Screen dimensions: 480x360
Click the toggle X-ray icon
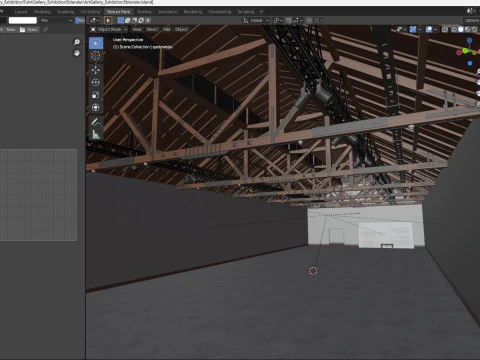445,30
